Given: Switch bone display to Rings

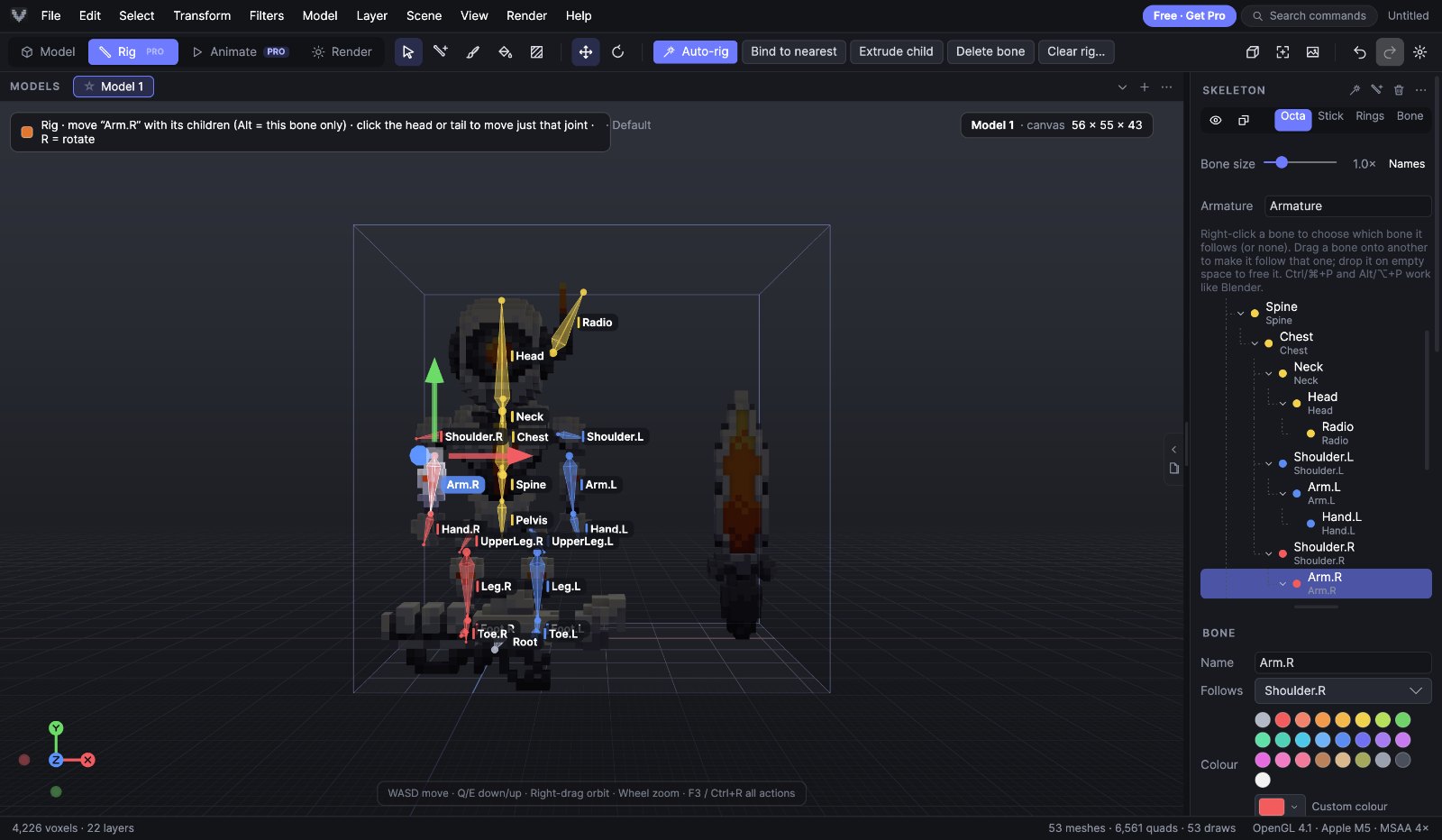Looking at the screenshot, I should pos(1370,116).
